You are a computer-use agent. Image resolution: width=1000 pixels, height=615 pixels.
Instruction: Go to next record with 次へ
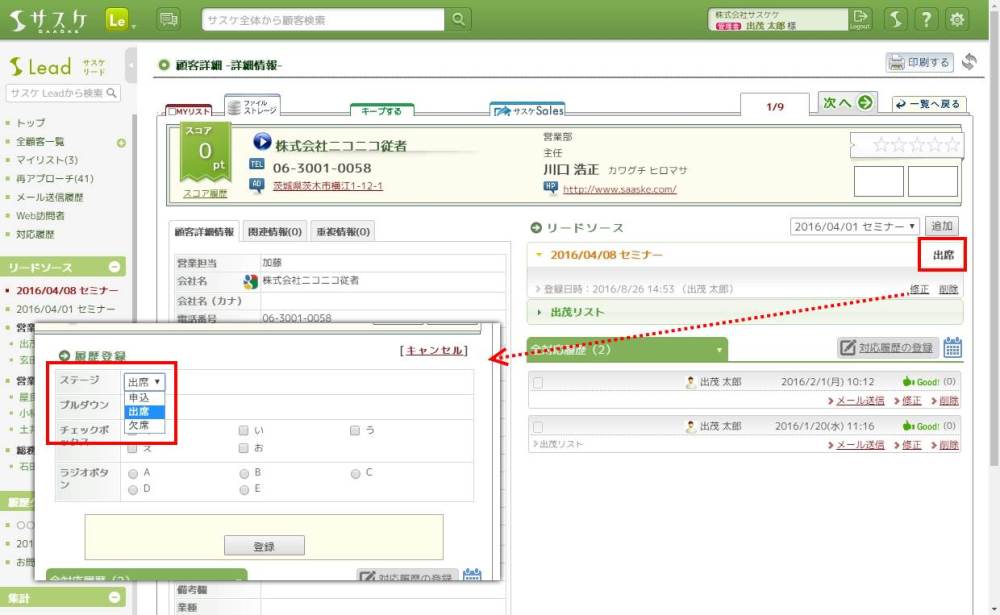click(847, 102)
